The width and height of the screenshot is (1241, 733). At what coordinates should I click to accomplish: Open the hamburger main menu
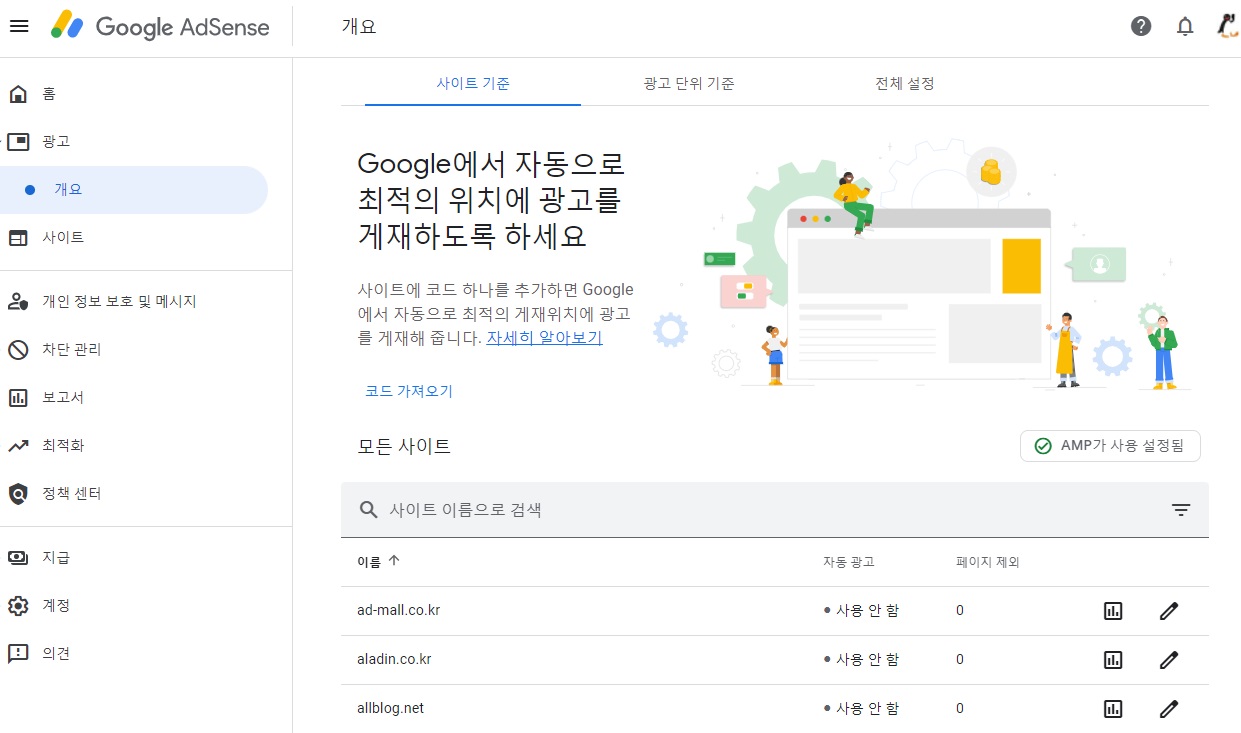[19, 26]
